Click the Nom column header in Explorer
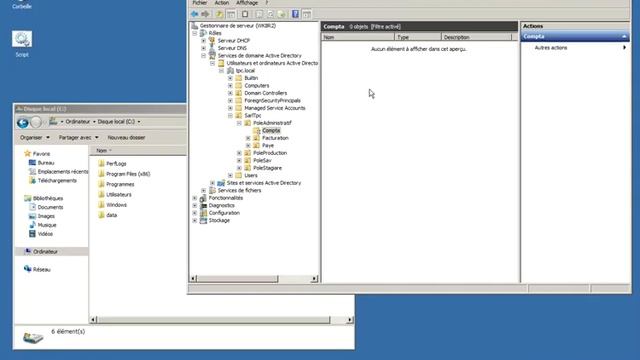The width and height of the screenshot is (640, 360). [138, 151]
